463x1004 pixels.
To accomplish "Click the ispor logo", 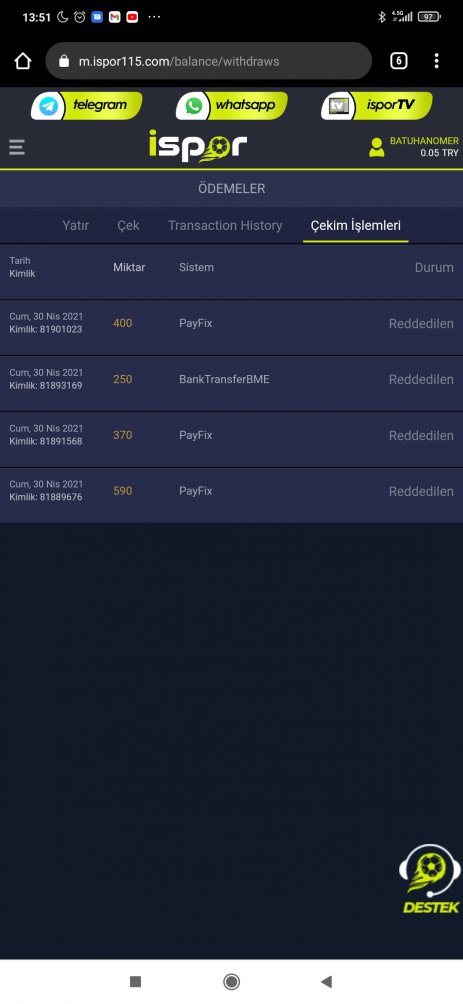I will tap(197, 146).
